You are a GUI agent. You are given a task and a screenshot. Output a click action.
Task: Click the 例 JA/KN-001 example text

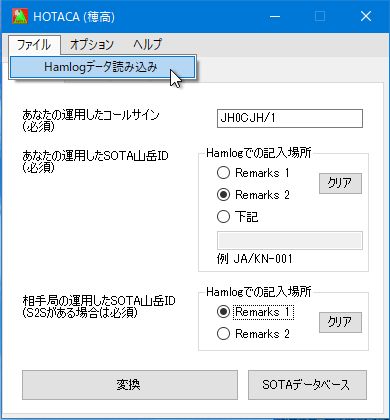(x=254, y=259)
